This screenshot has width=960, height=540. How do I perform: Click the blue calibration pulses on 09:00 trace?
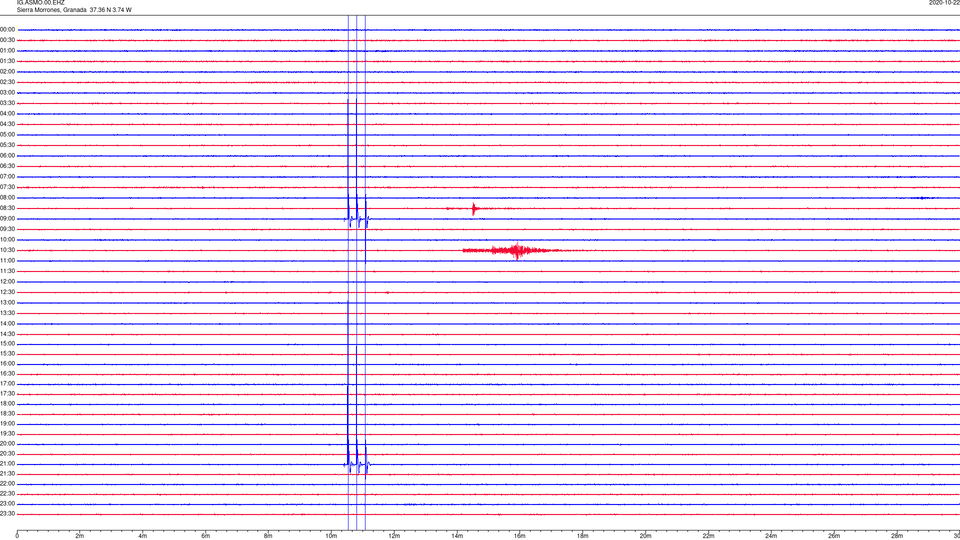pos(358,211)
